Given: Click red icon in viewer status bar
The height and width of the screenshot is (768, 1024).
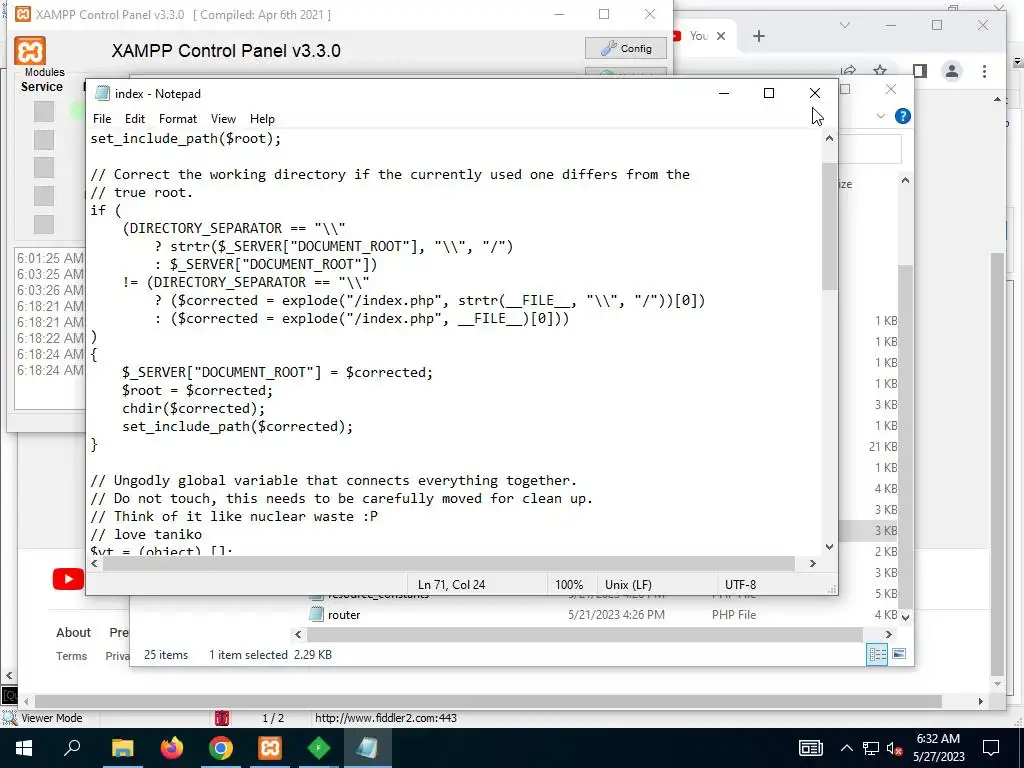Looking at the screenshot, I should pyautogui.click(x=222, y=718).
